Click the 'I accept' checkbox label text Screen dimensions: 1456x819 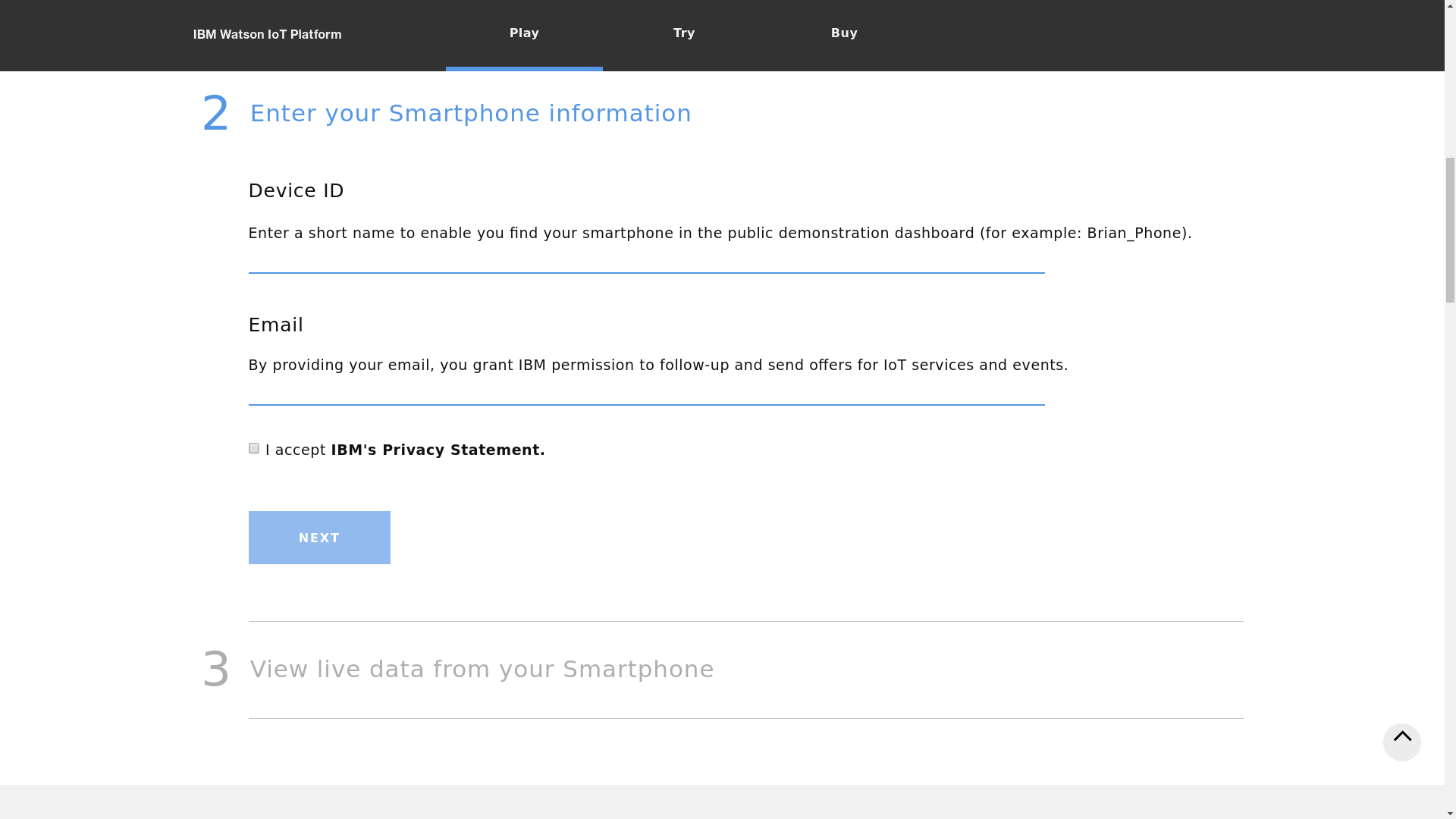click(296, 450)
